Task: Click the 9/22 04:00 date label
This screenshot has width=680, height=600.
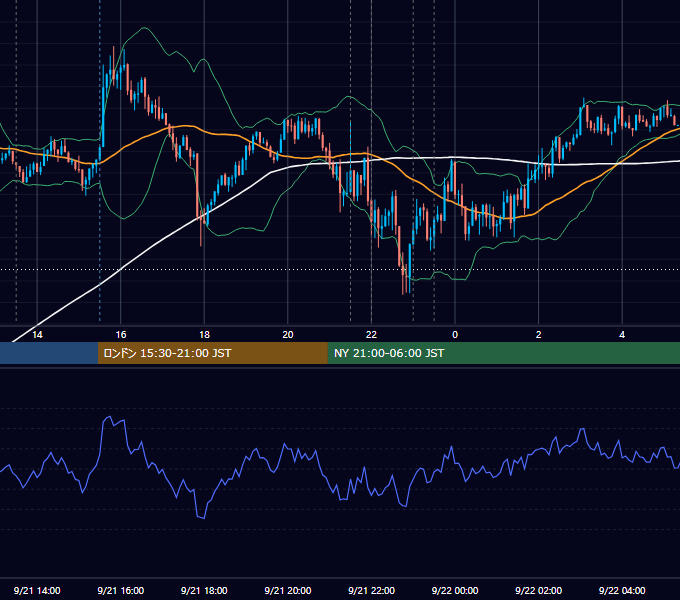Action: pyautogui.click(x=622, y=590)
